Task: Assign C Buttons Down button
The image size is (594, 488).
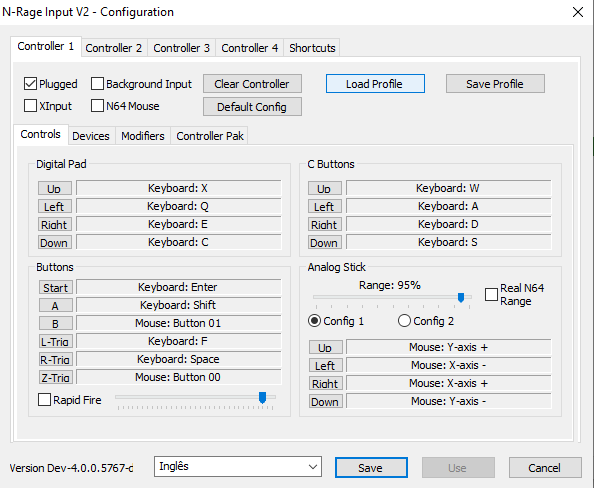Action: (325, 242)
